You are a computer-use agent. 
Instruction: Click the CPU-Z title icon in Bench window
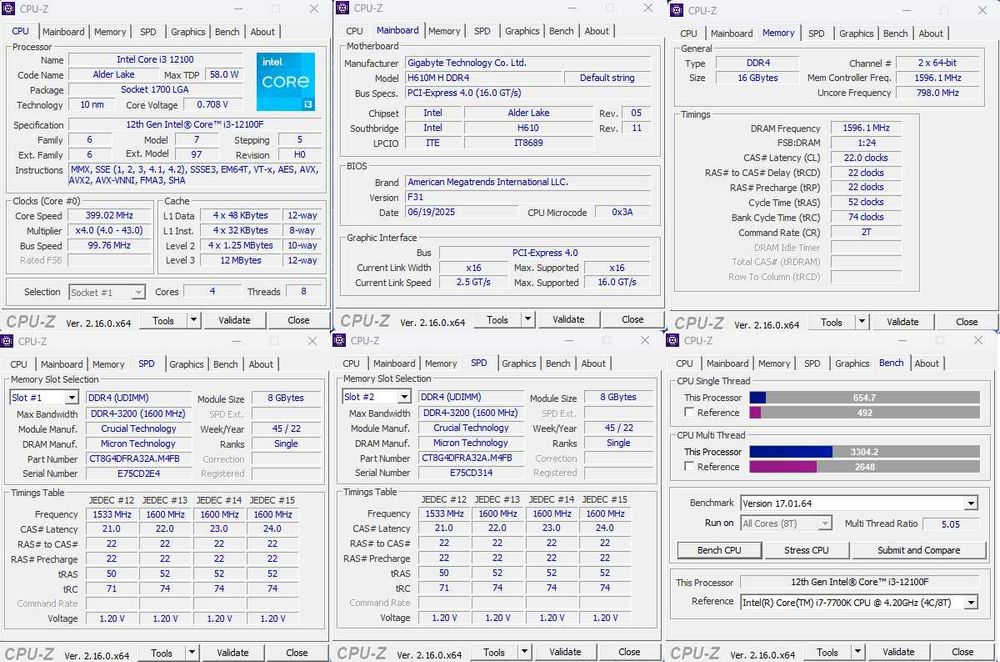[673, 340]
